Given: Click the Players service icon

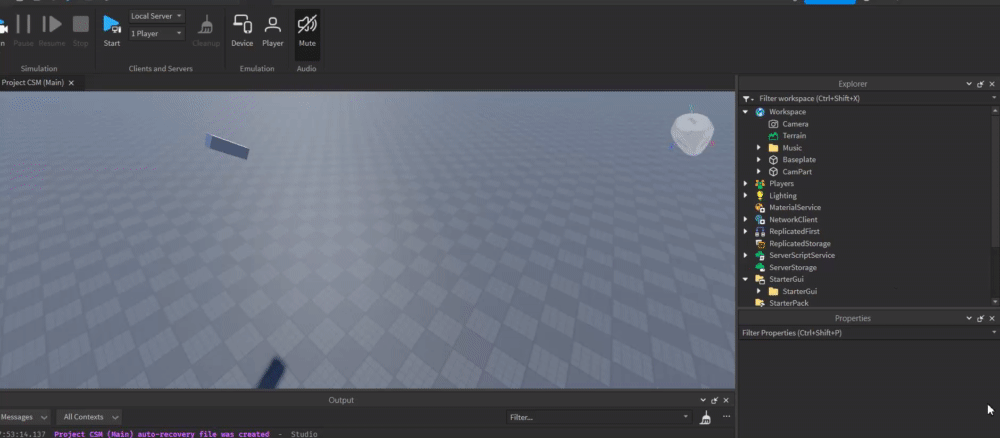Looking at the screenshot, I should pyautogui.click(x=760, y=184).
